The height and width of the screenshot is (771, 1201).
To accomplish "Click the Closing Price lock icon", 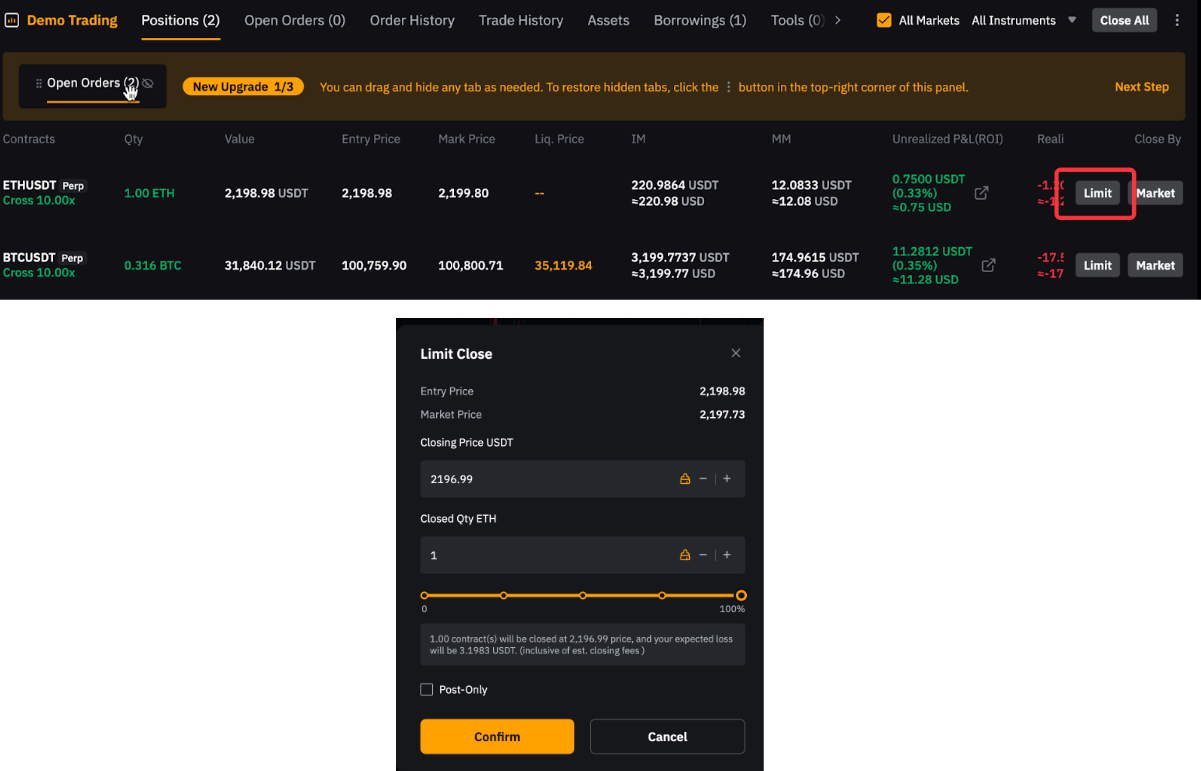I will tap(685, 479).
